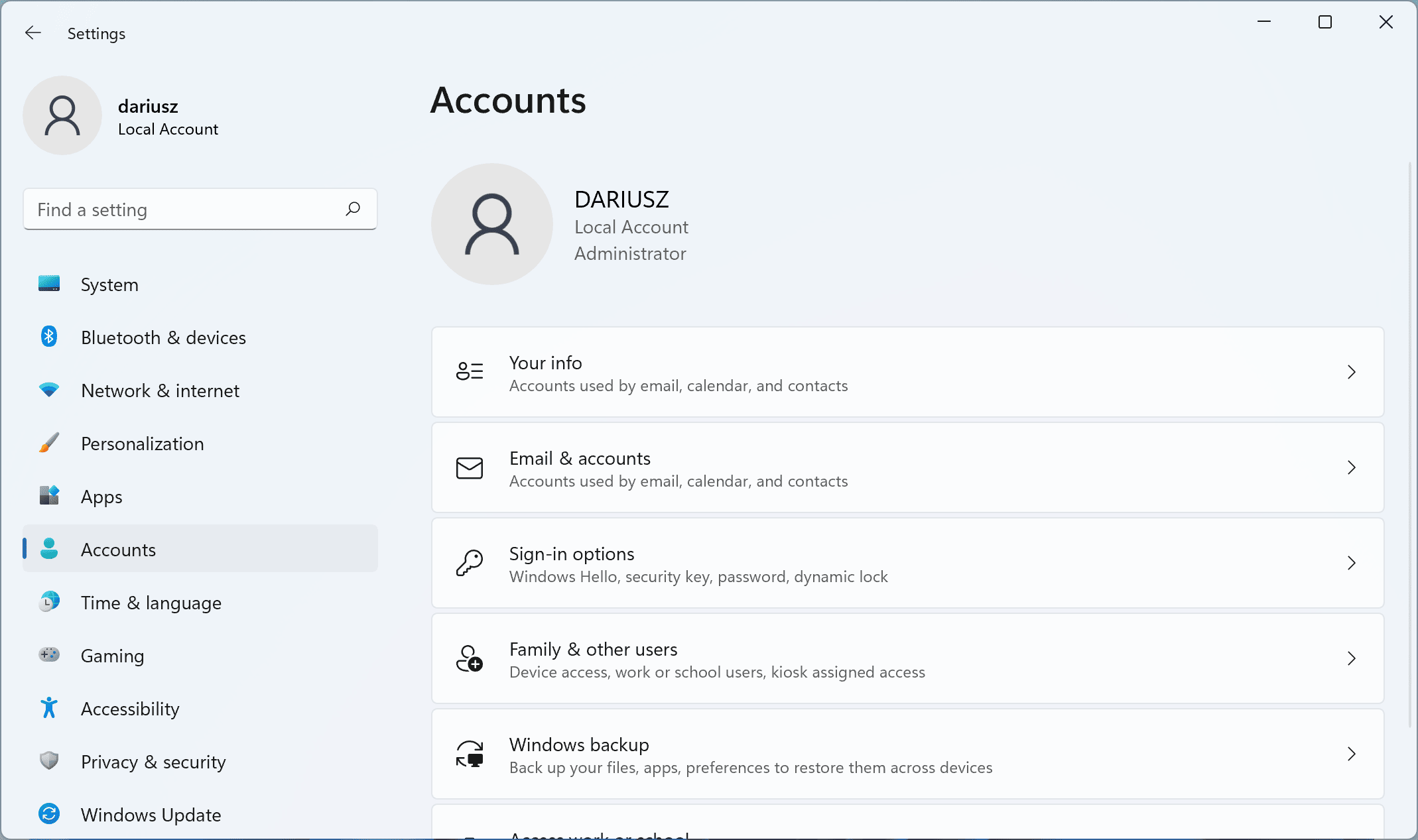This screenshot has height=840, width=1418.
Task: Expand Family & other users chevron
Action: (1351, 658)
